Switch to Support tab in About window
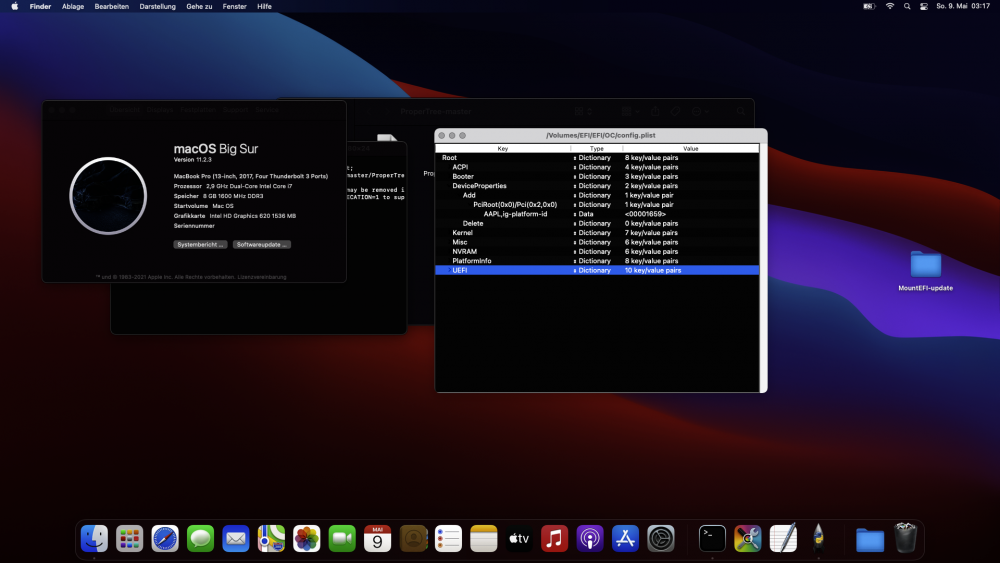 (235, 110)
